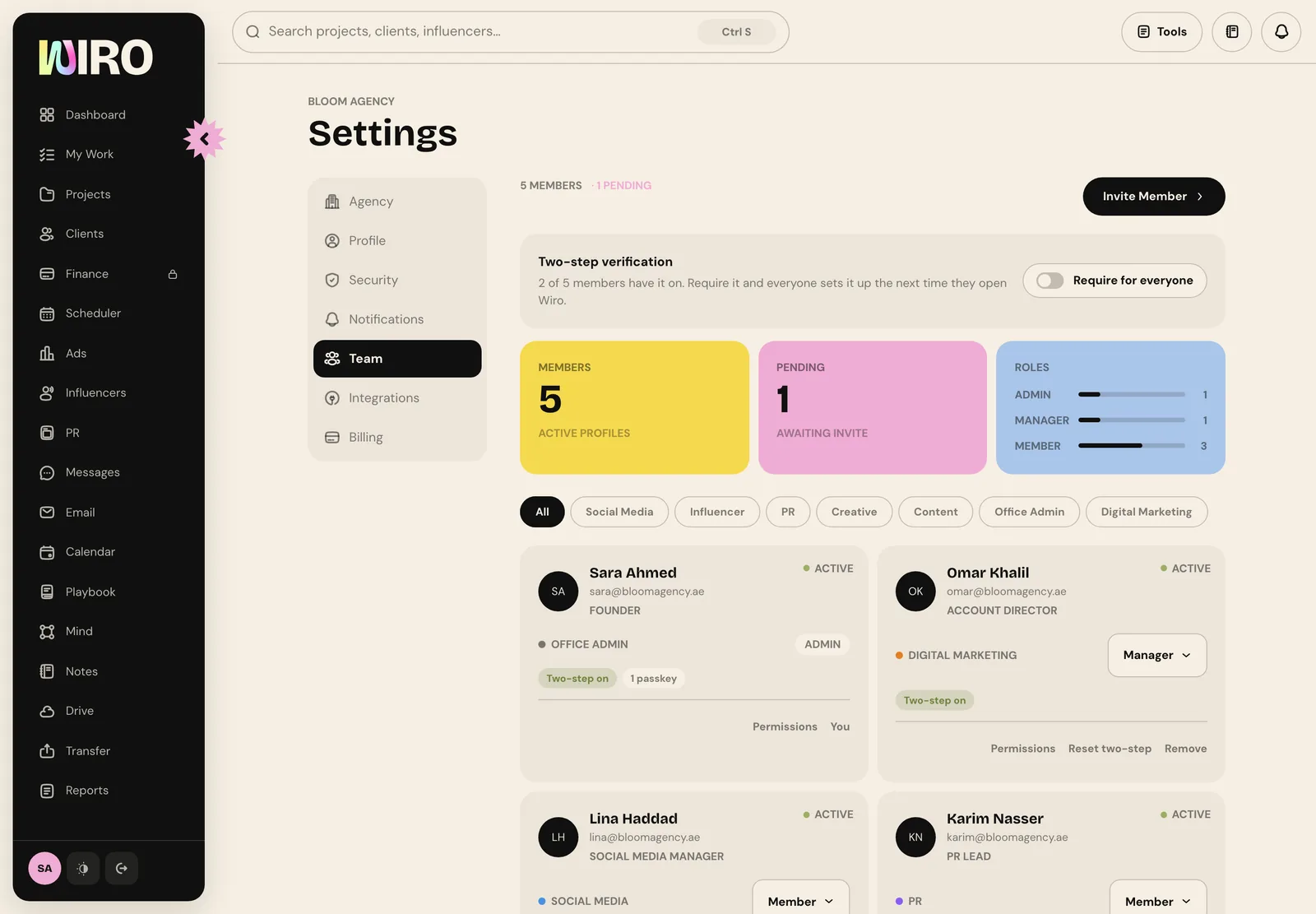1316x914 pixels.
Task: Open the pink Pending invites card
Action: pyautogui.click(x=872, y=408)
